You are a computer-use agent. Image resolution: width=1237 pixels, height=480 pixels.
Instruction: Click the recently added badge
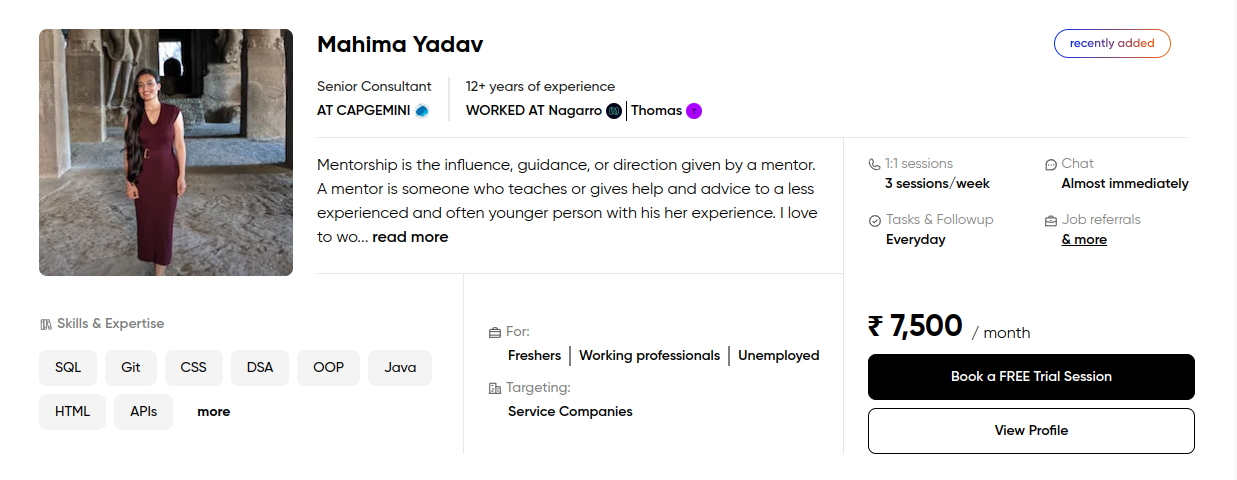coord(1112,44)
